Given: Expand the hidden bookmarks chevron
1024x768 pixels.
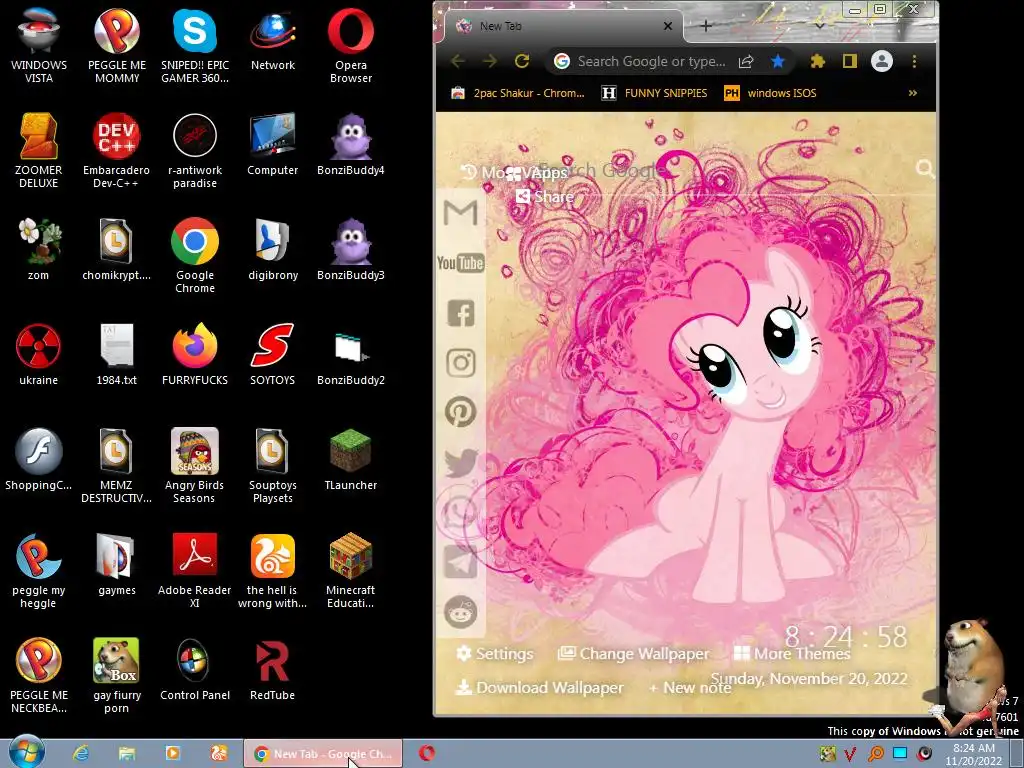Looking at the screenshot, I should [913, 93].
